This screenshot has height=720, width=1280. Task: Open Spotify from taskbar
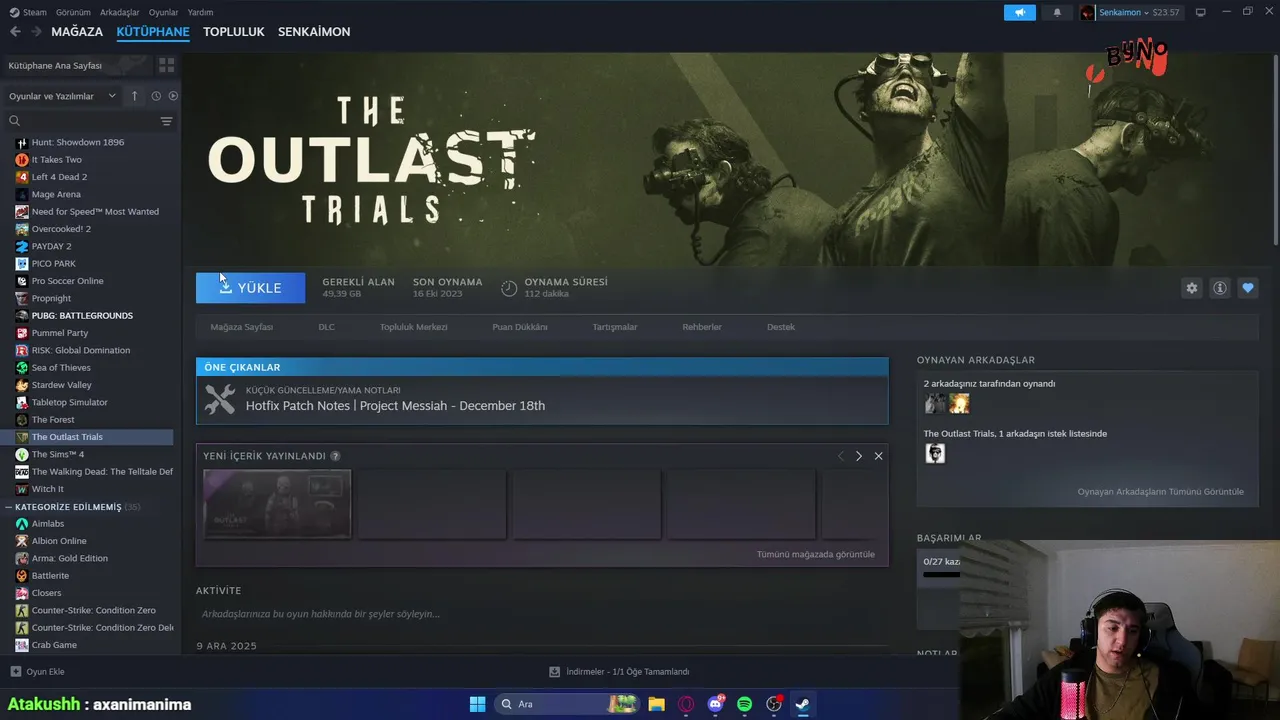(744, 704)
